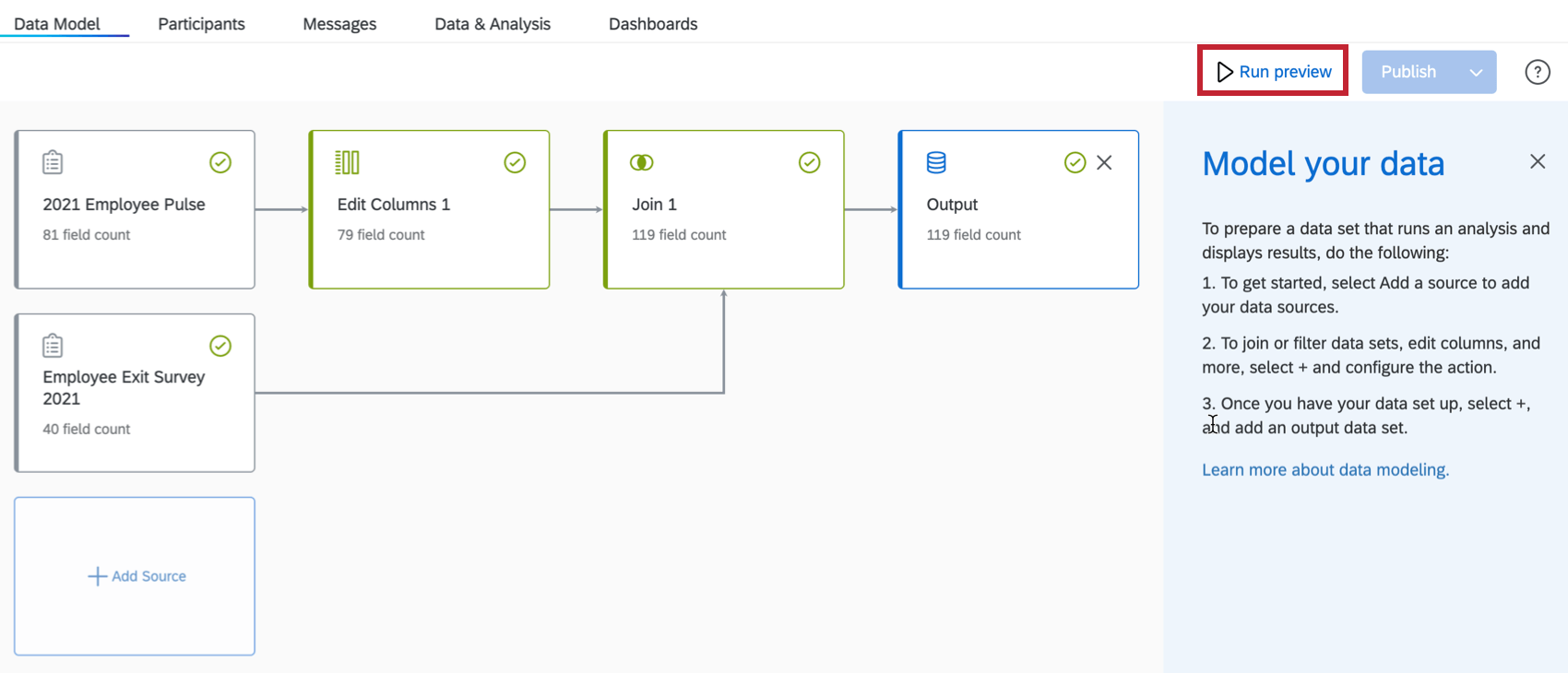Screen dimensions: 1568x673
Task: Click the Run preview button
Action: [1274, 71]
